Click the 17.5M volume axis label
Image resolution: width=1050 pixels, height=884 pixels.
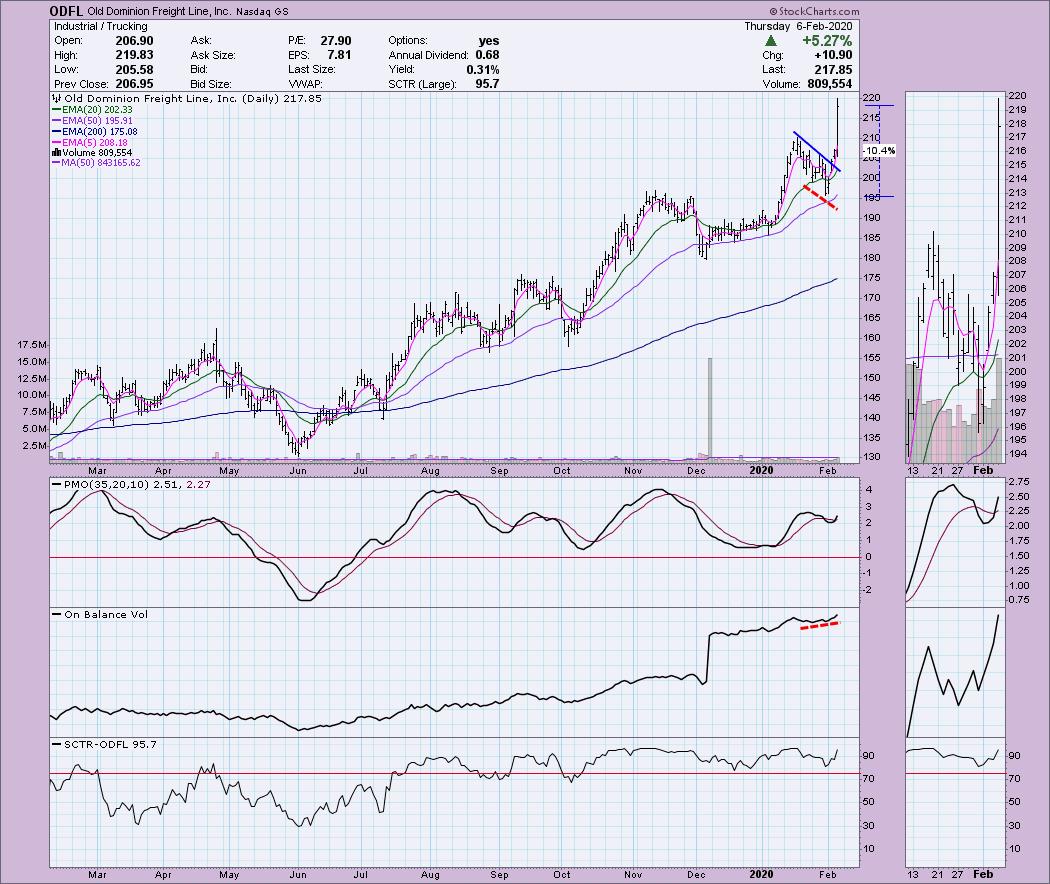(x=32, y=345)
